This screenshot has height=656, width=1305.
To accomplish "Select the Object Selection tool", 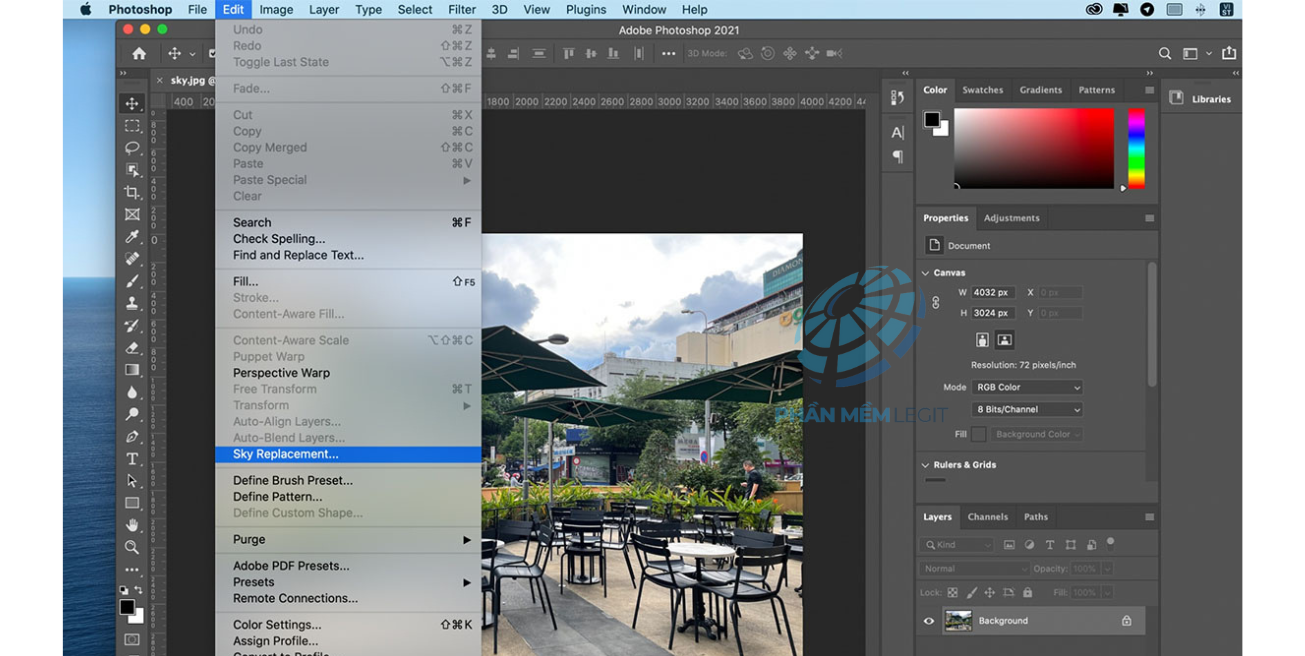I will coord(132,170).
